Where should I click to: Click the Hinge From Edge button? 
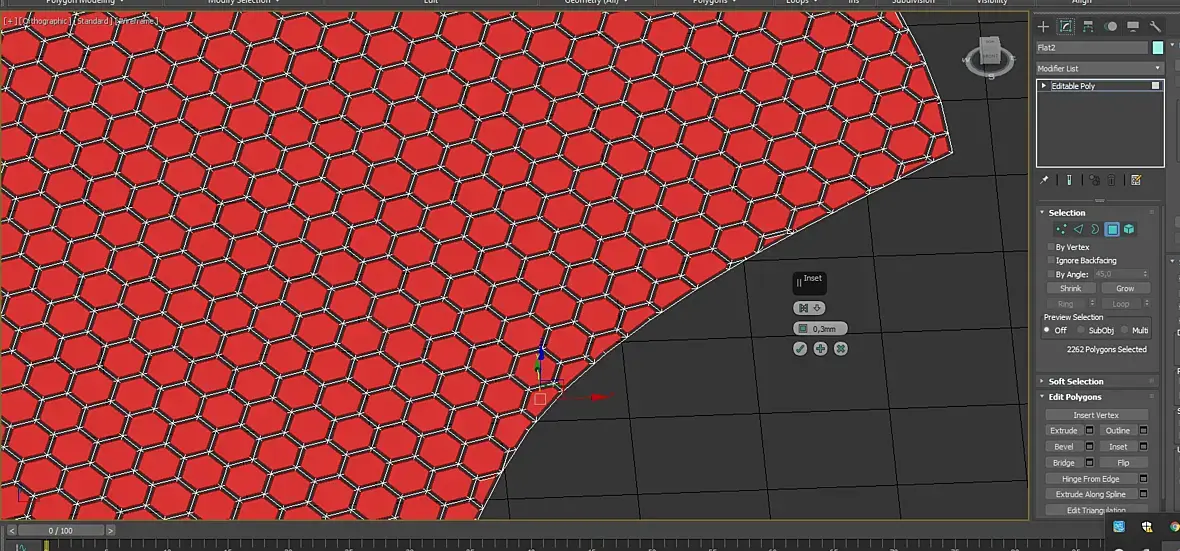(x=1090, y=479)
